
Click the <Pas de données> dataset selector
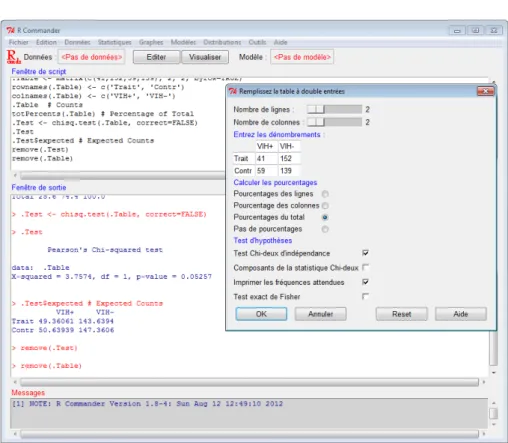coord(92,57)
